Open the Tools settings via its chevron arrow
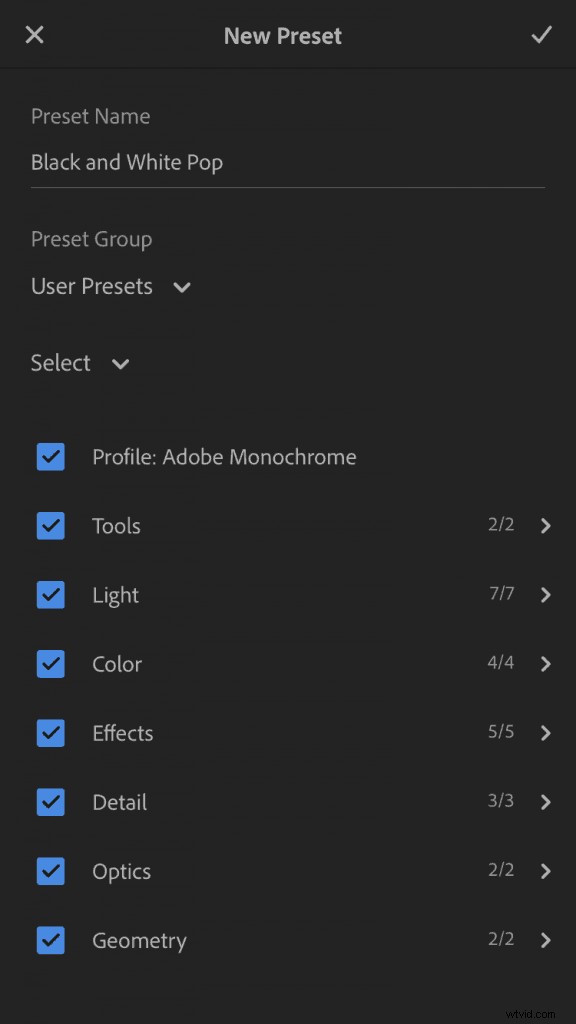576x1024 pixels. pyautogui.click(x=545, y=525)
